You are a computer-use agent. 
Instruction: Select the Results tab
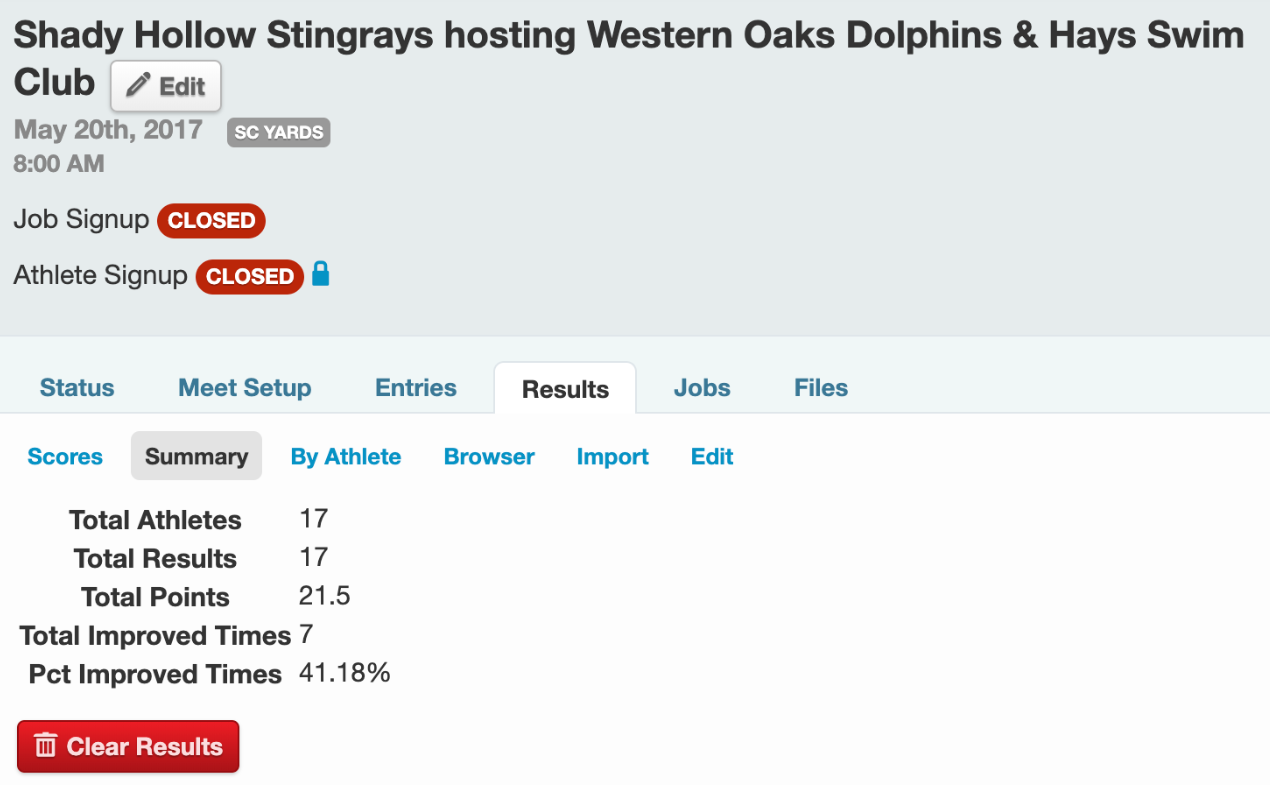click(x=565, y=389)
